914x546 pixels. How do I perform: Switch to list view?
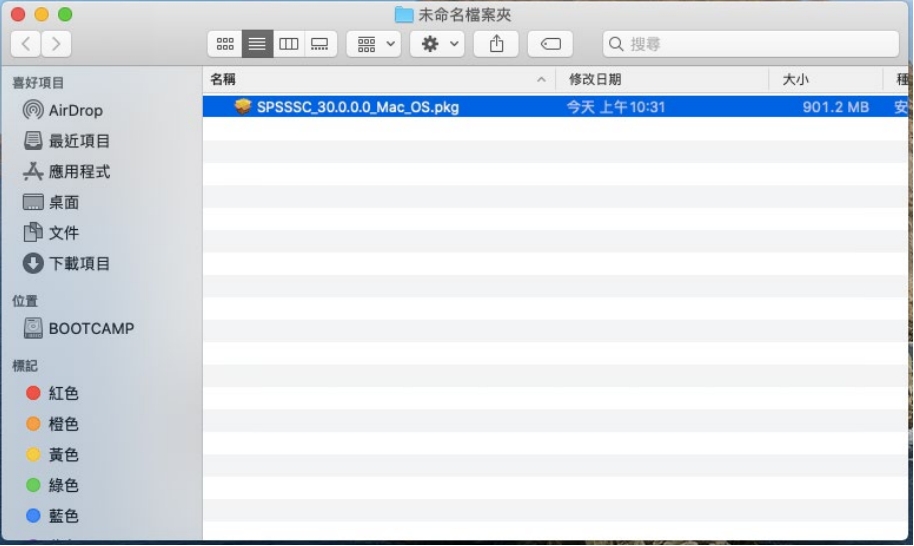coord(257,44)
